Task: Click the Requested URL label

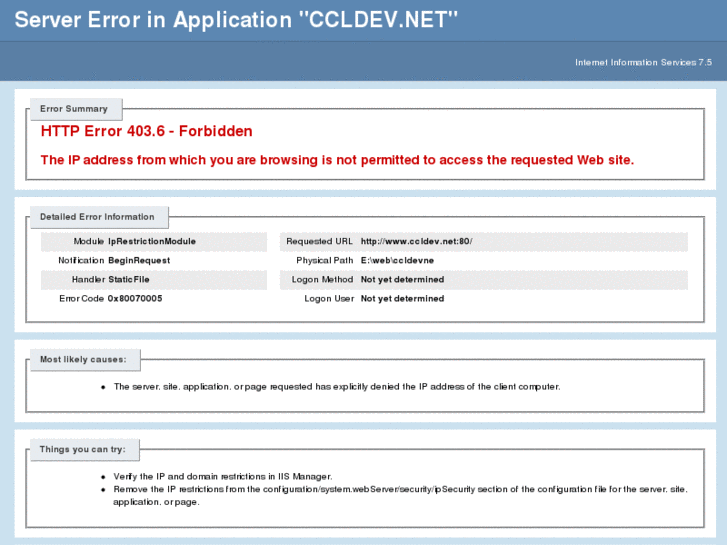Action: 319,241
